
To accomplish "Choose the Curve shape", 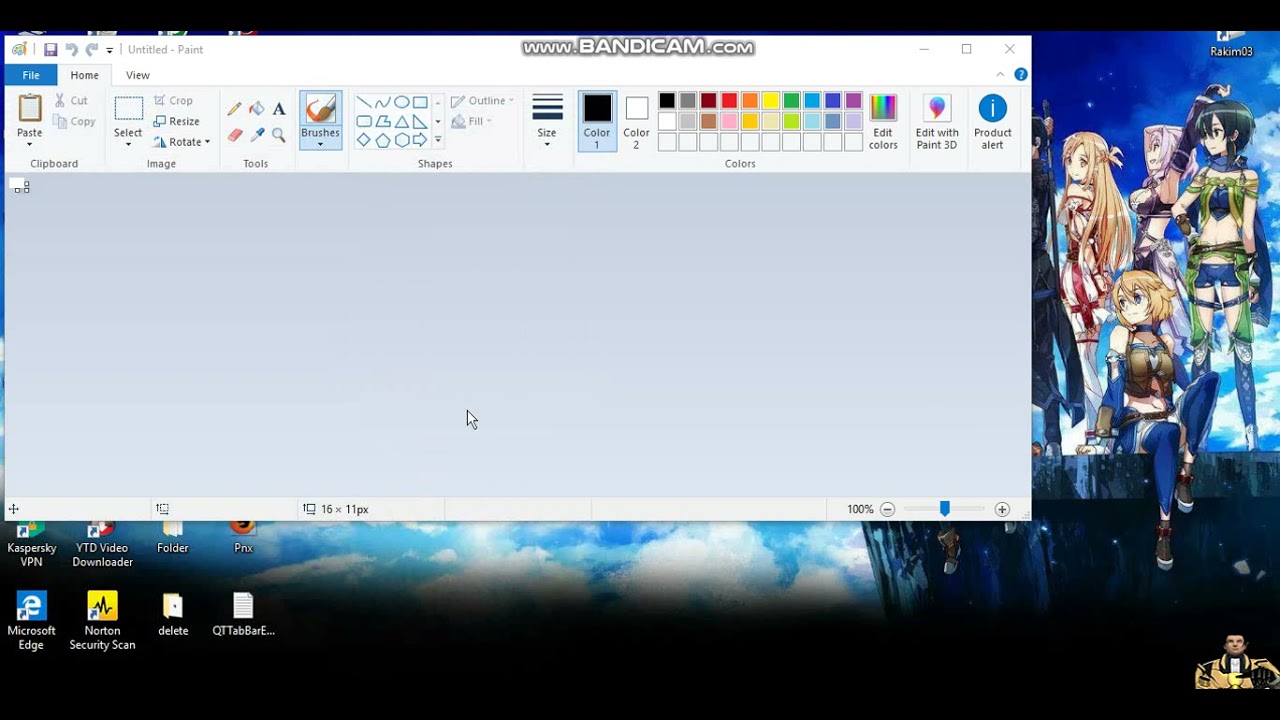I will 383,102.
